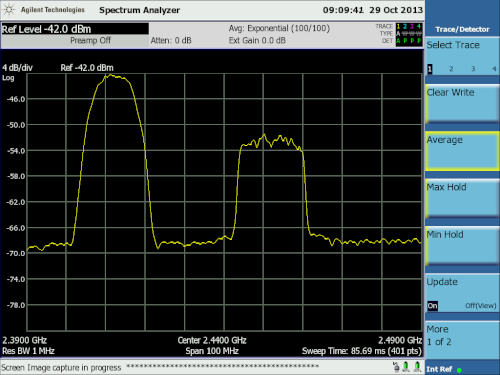Image resolution: width=500 pixels, height=375 pixels.
Task: Click the Span 100 MHz label
Action: [x=212, y=351]
